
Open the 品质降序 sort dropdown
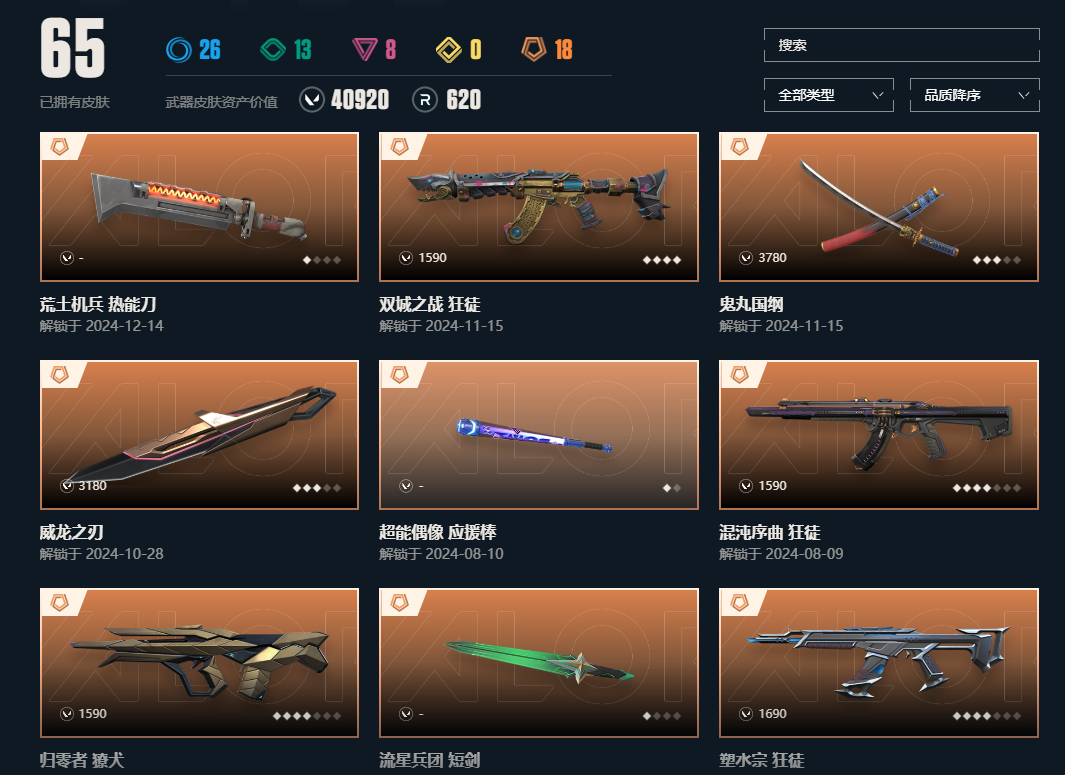[975, 95]
